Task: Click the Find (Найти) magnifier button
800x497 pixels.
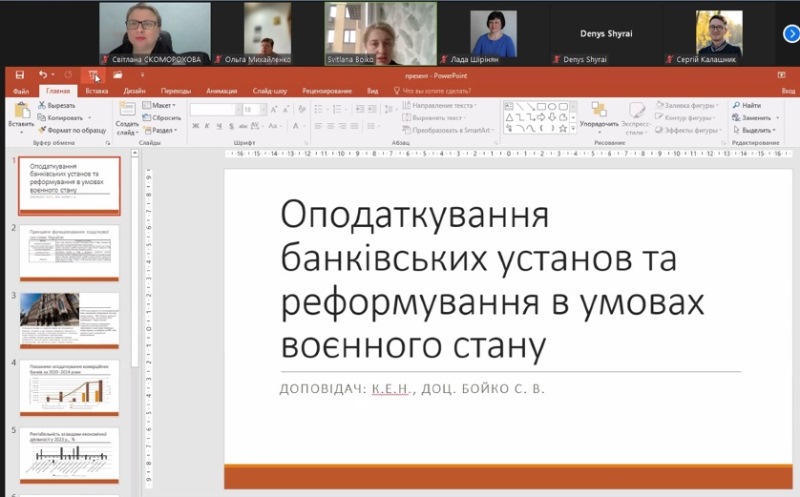Action: tap(747, 105)
